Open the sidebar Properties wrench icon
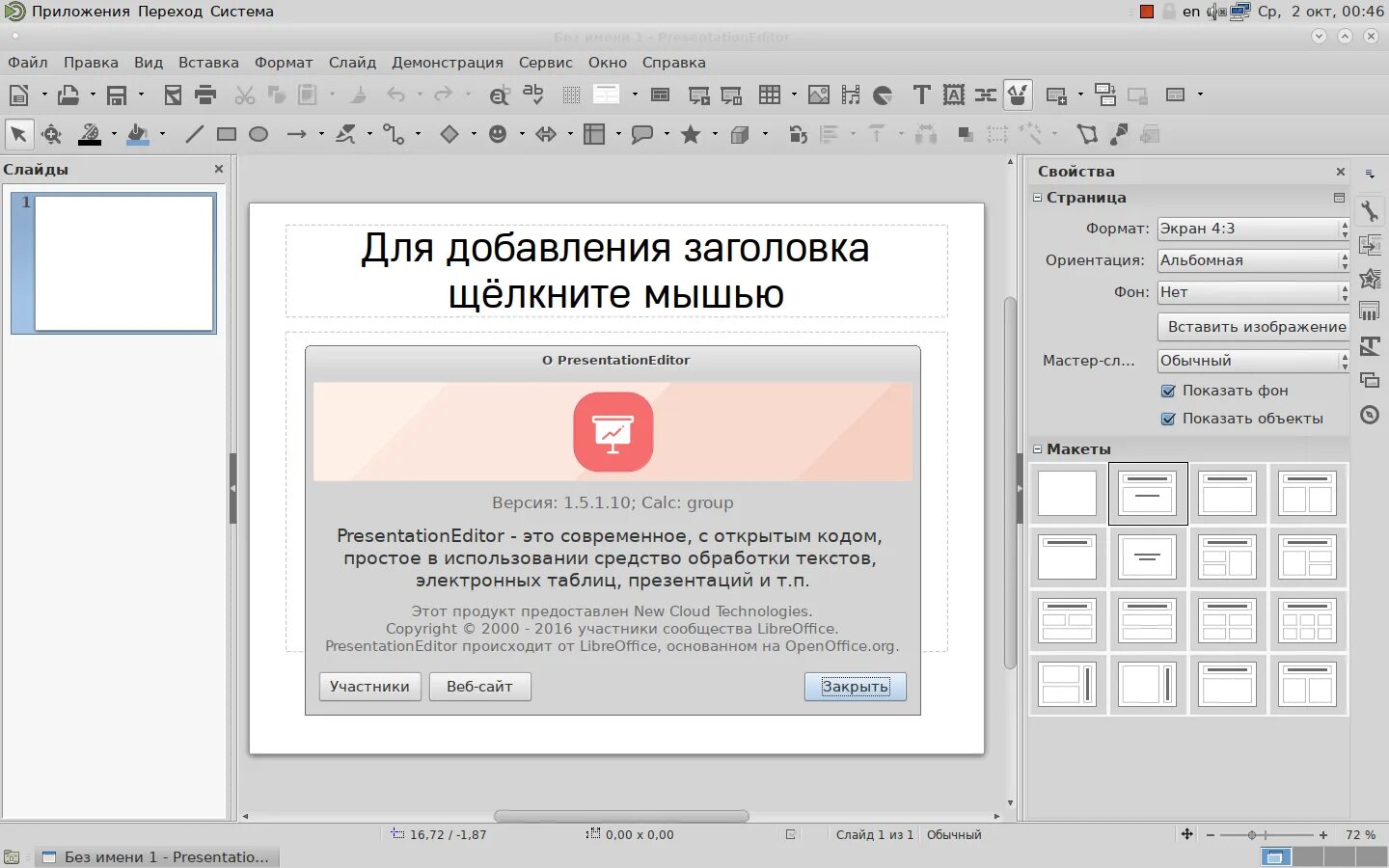This screenshot has width=1389, height=868. [1370, 211]
